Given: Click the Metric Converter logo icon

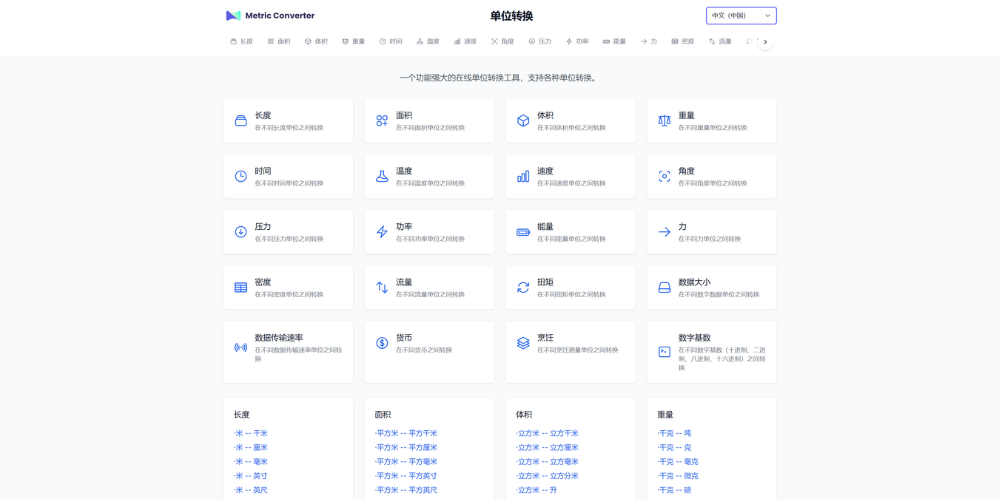Looking at the screenshot, I should [233, 16].
